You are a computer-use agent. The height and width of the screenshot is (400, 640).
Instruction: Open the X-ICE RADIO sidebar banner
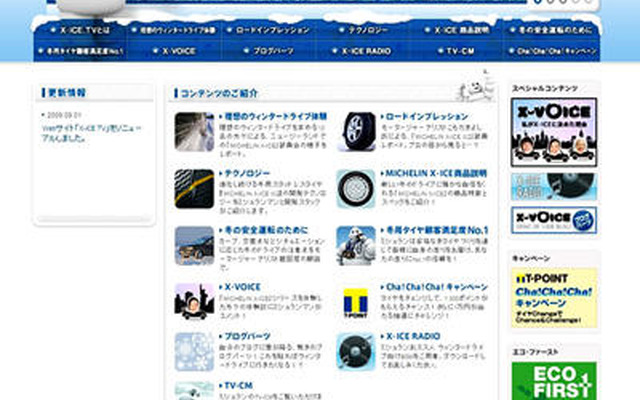[x=554, y=187]
